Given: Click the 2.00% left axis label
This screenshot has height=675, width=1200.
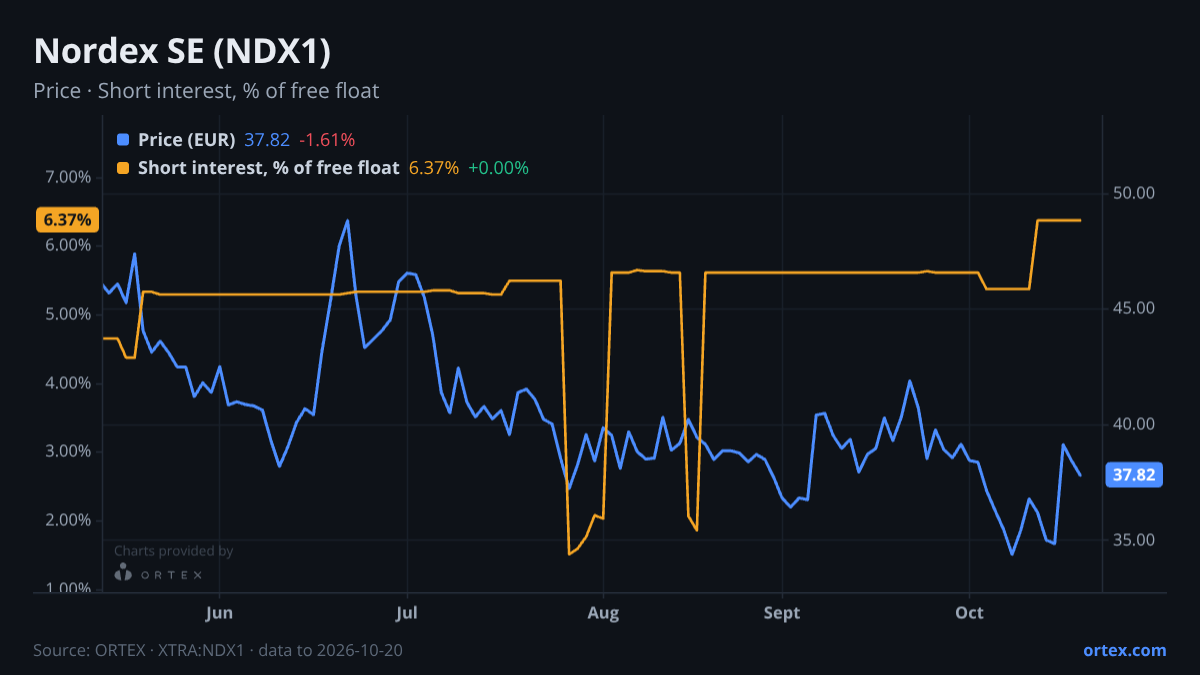Looking at the screenshot, I should tap(69, 520).
